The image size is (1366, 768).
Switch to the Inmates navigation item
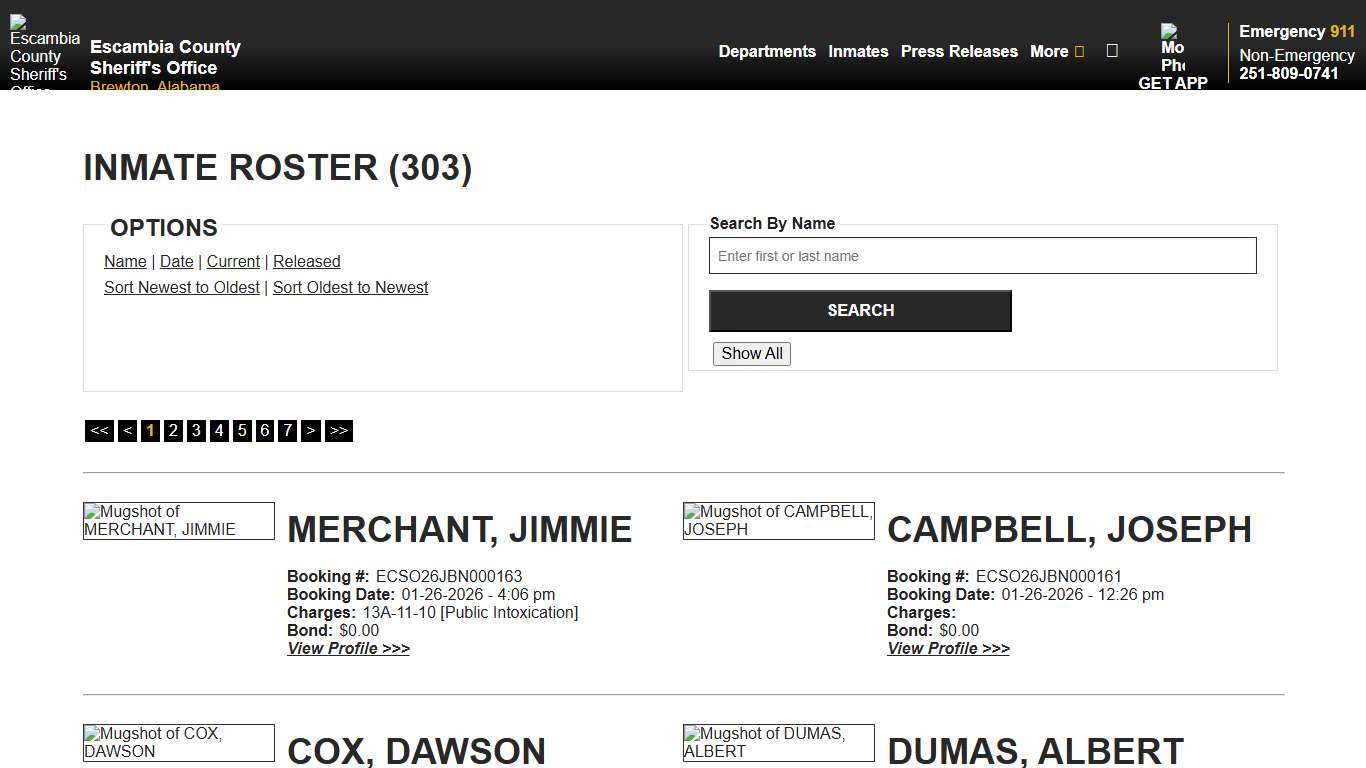click(x=858, y=51)
